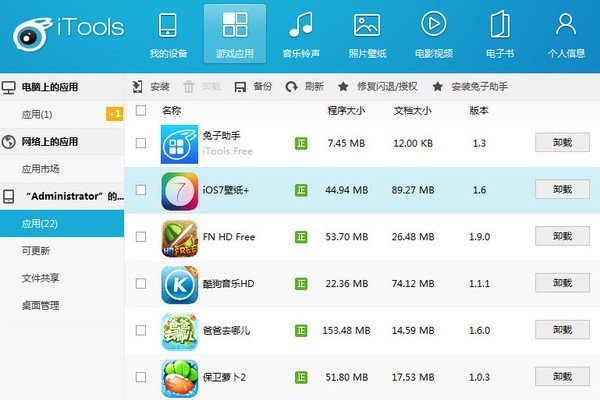600x400 pixels.
Task: Uninstall 爸爸去哪儿 with its 卸载 button
Action: [562, 329]
